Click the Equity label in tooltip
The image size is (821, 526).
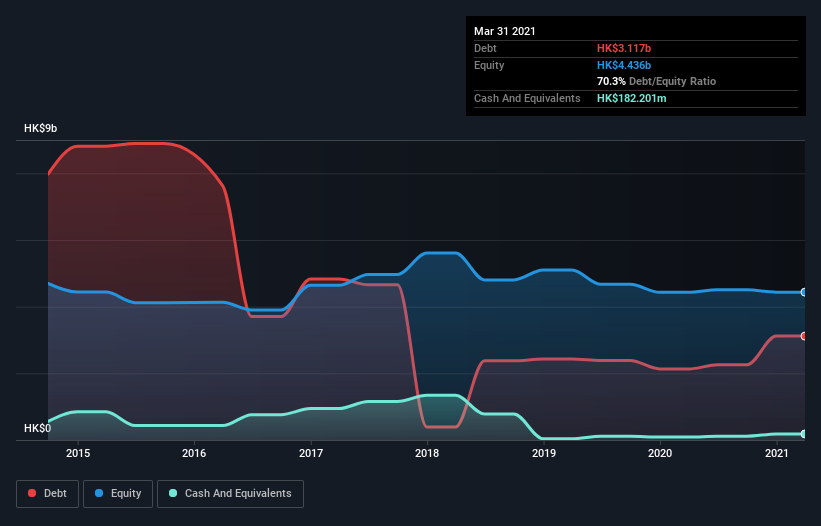click(489, 65)
